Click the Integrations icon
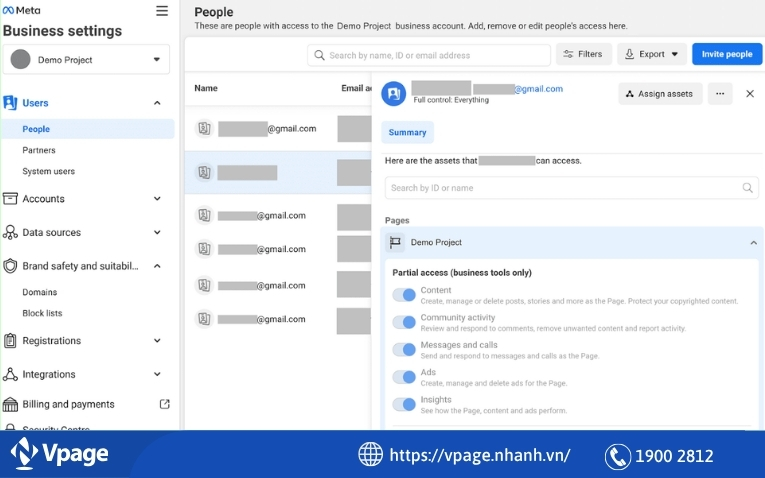Image resolution: width=765 pixels, height=478 pixels. (x=10, y=374)
